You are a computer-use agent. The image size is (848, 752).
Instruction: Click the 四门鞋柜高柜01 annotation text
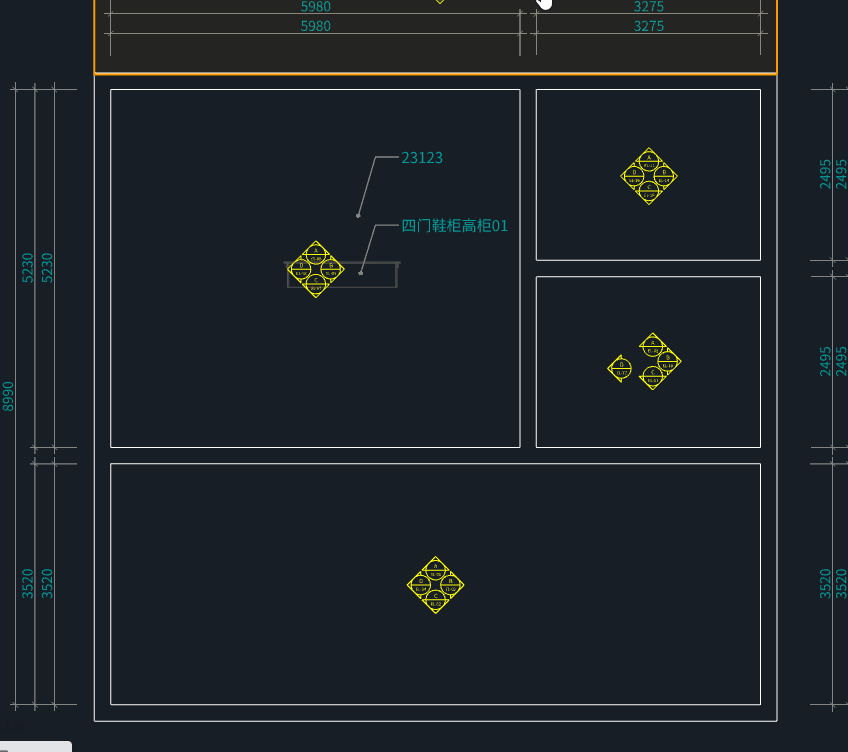pos(455,226)
